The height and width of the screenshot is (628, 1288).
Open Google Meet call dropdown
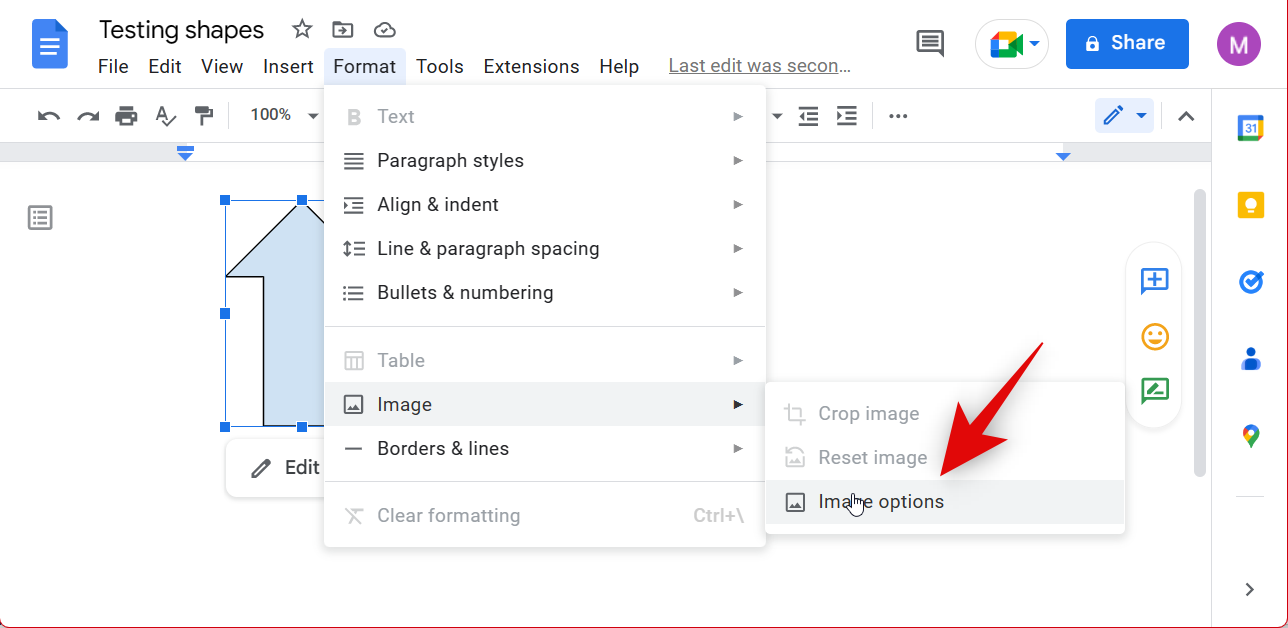click(1012, 44)
